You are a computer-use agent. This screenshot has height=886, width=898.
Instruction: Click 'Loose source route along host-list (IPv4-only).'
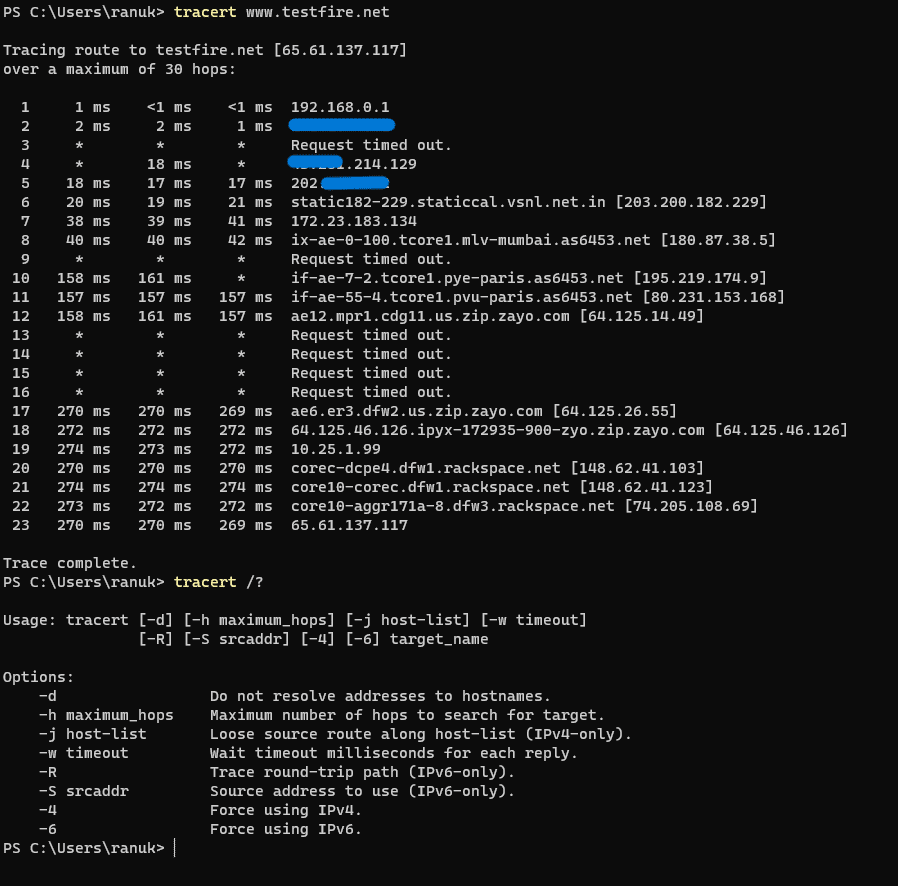(x=420, y=734)
